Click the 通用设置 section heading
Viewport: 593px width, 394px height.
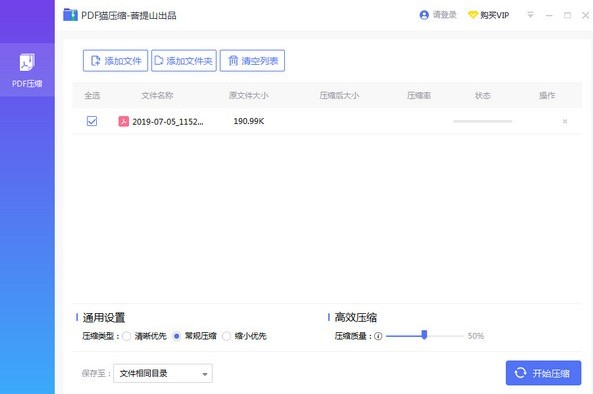104,318
